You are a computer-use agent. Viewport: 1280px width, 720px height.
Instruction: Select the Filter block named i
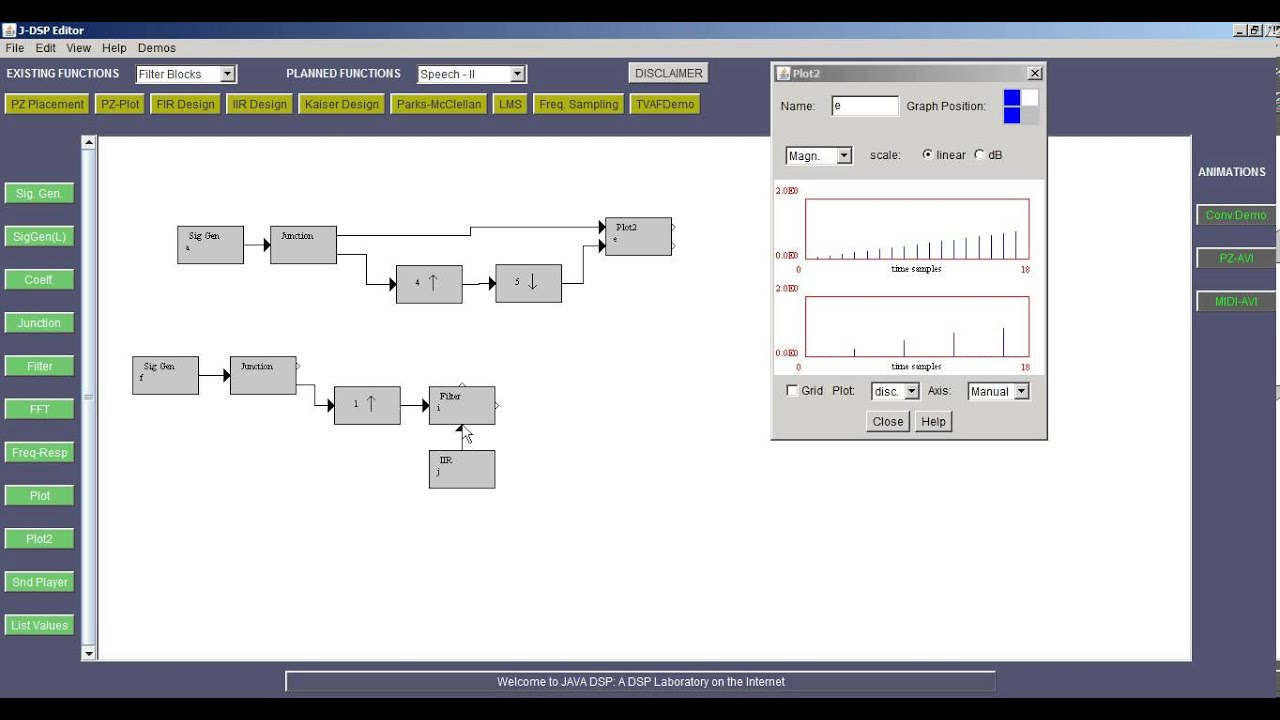(x=462, y=405)
